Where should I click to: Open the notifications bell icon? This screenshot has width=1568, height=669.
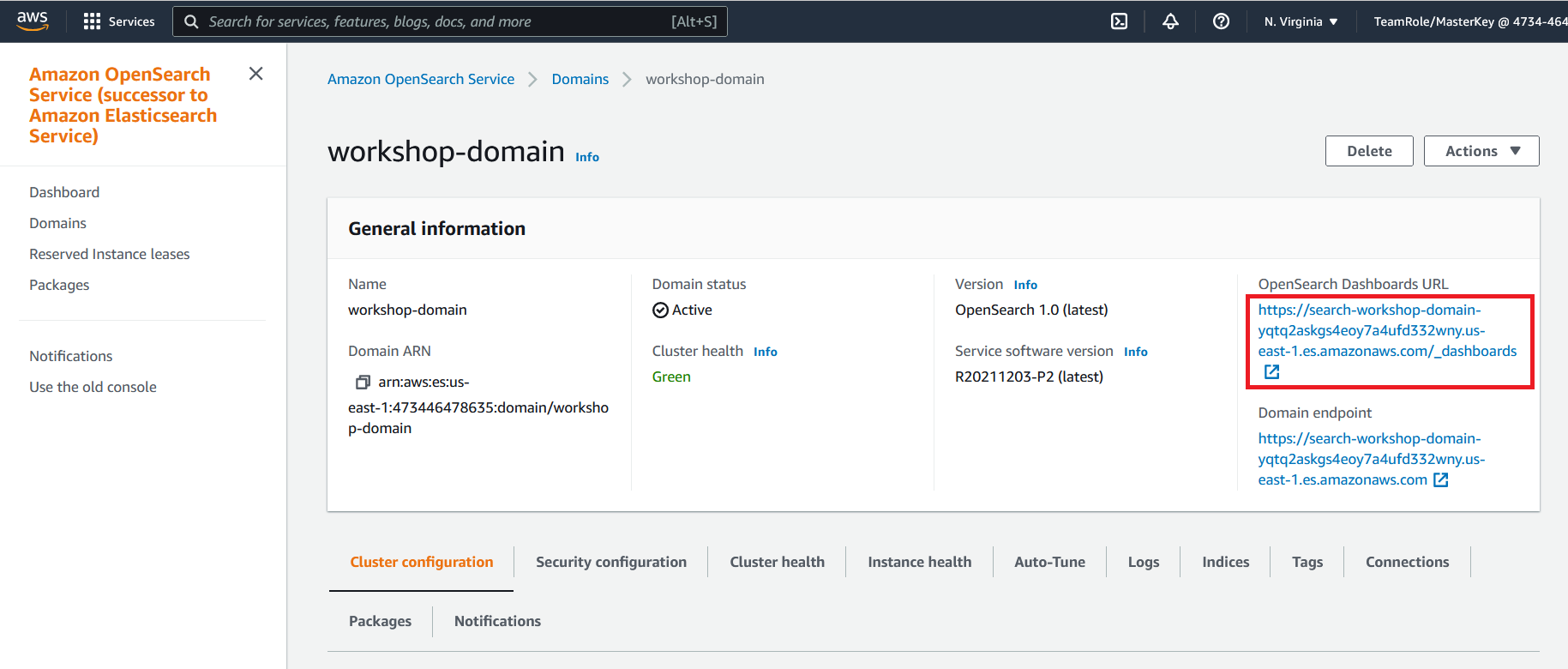pyautogui.click(x=1170, y=21)
